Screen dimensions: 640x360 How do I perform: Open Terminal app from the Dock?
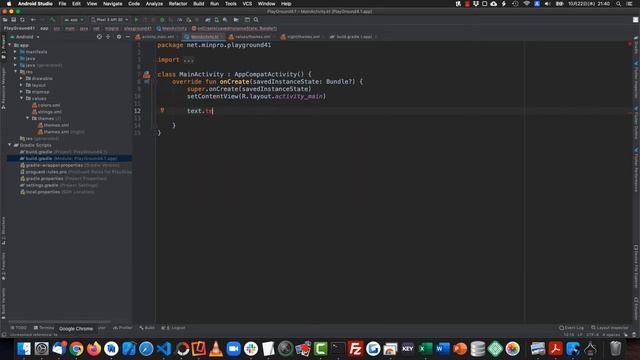pyautogui.click(x=338, y=349)
